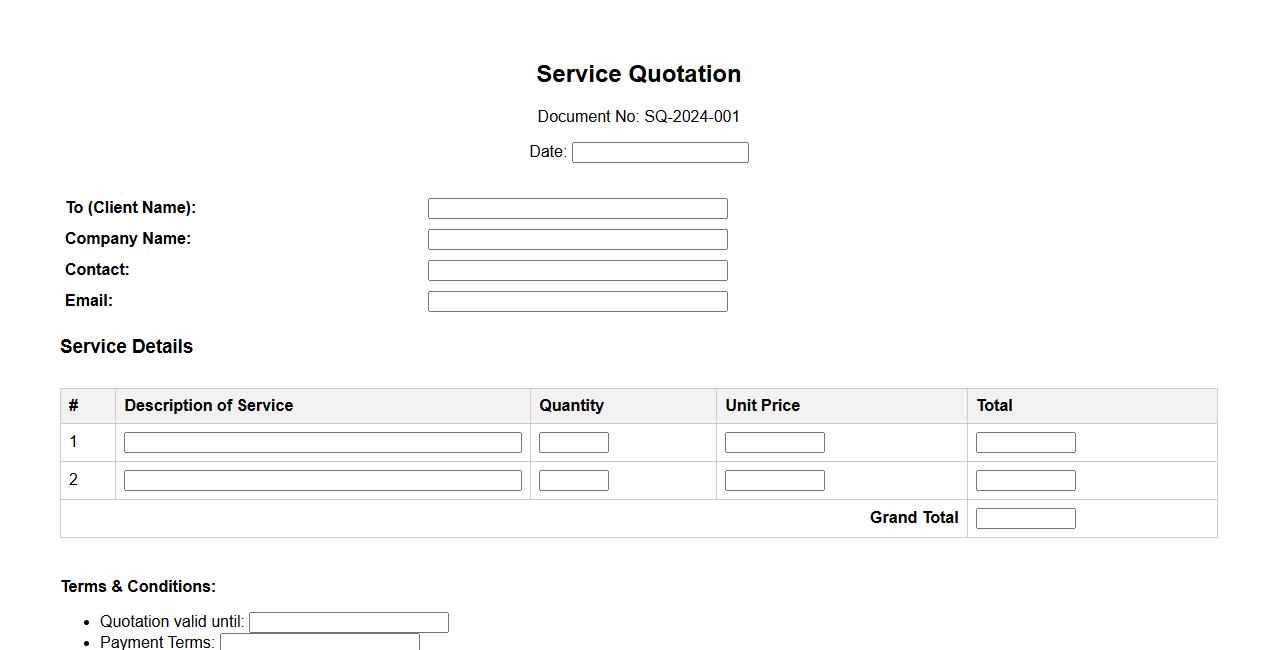Select the Contact input box
The width and height of the screenshot is (1278, 650).
pyautogui.click(x=577, y=270)
